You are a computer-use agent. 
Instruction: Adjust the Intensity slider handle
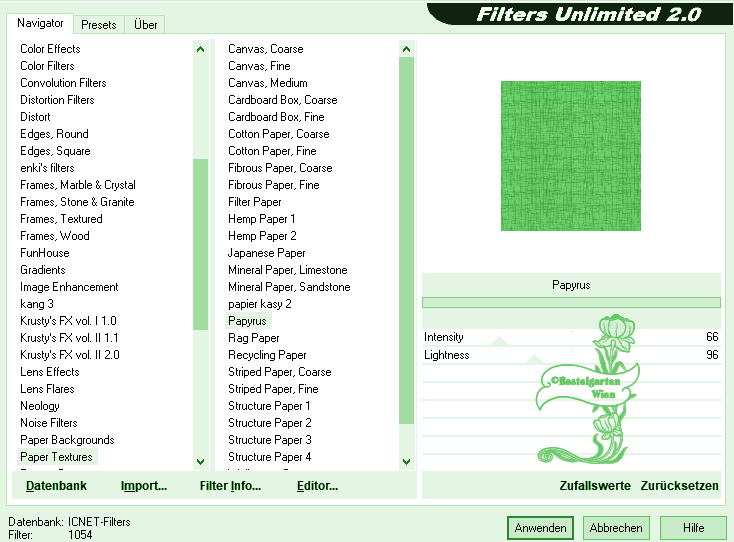click(499, 341)
